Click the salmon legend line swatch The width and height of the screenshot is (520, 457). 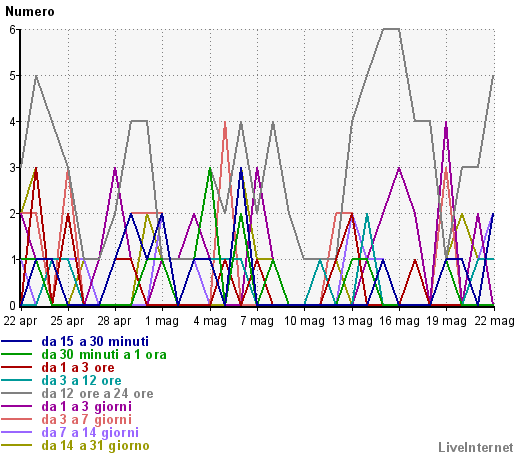pos(17,419)
